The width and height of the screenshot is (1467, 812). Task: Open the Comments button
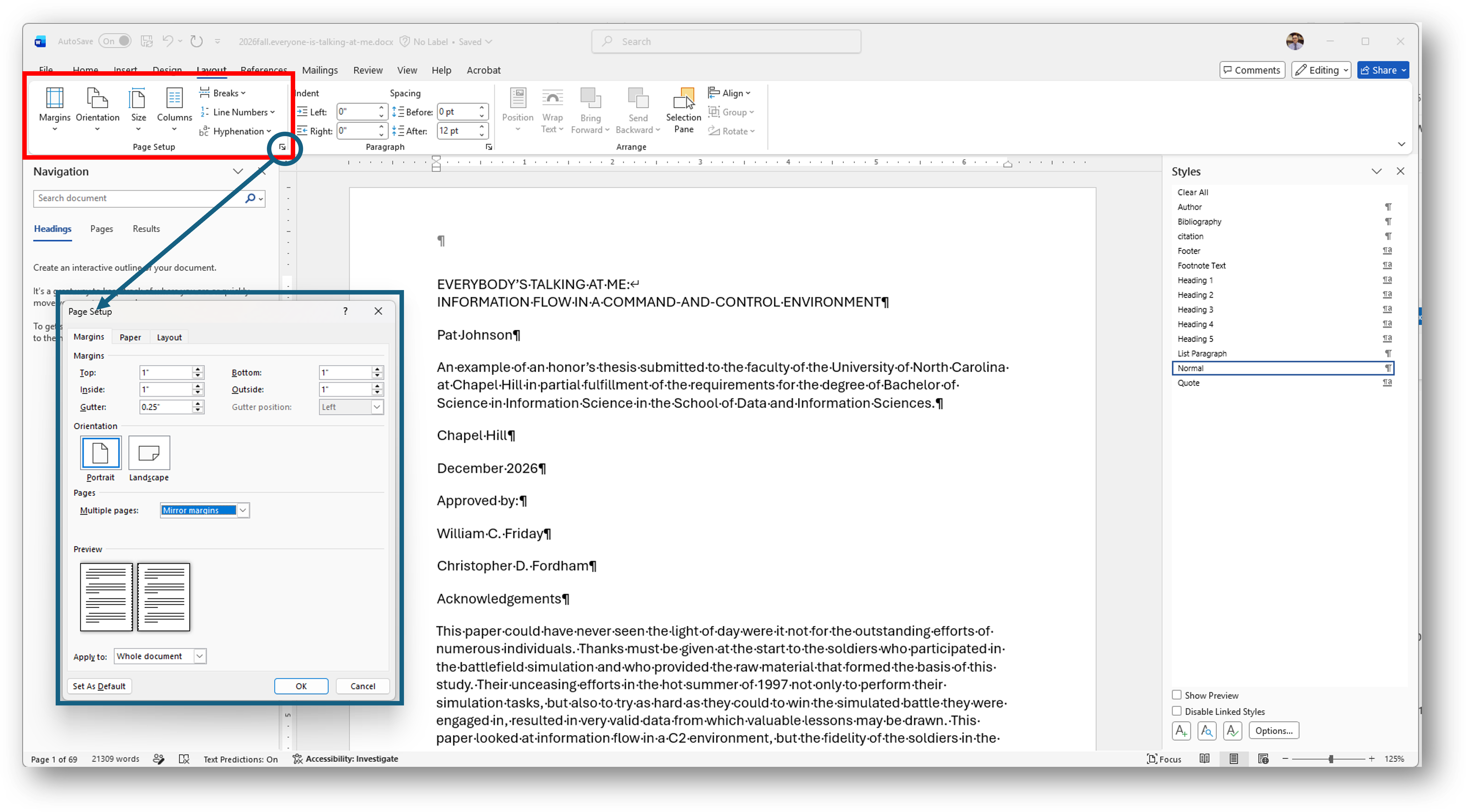(1252, 70)
